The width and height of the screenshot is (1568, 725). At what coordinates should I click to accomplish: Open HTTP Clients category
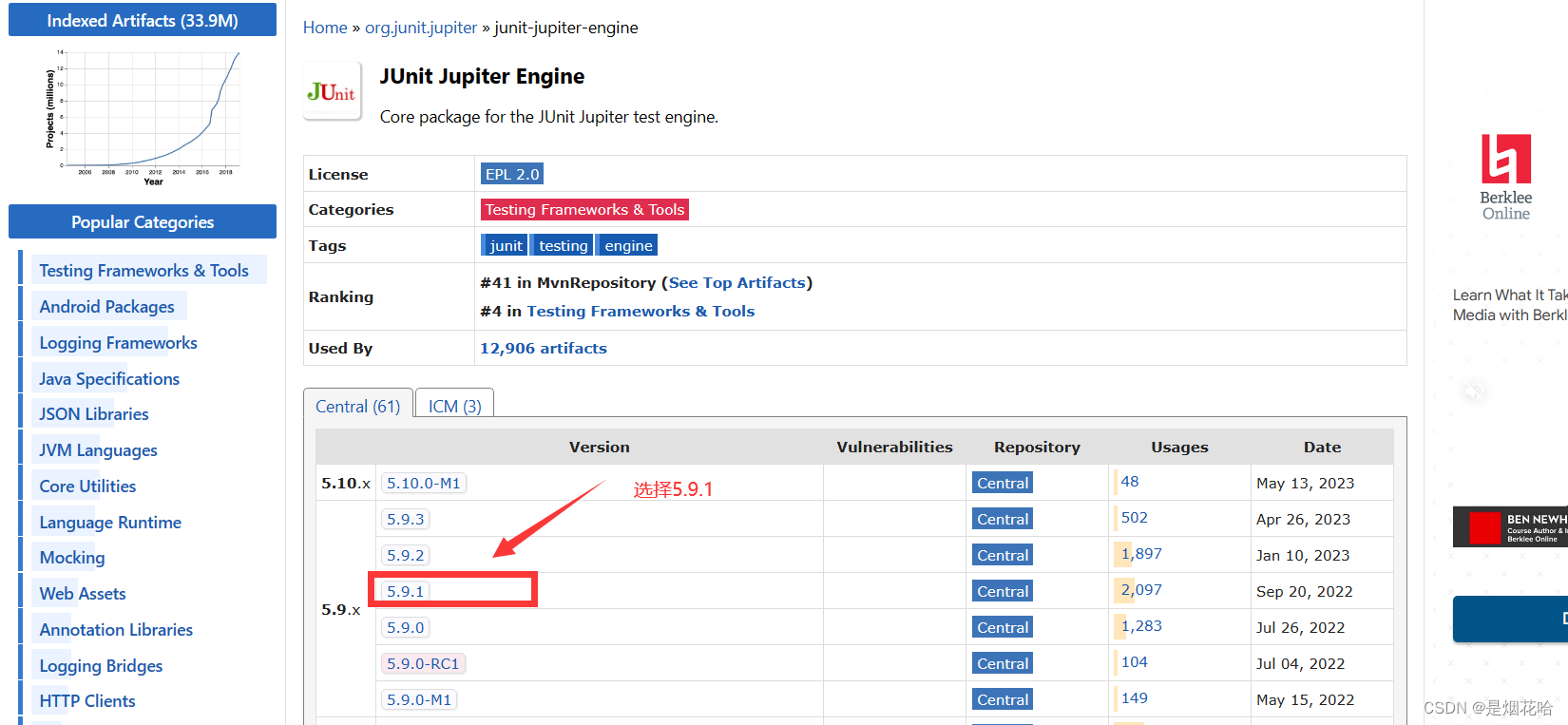(87, 701)
